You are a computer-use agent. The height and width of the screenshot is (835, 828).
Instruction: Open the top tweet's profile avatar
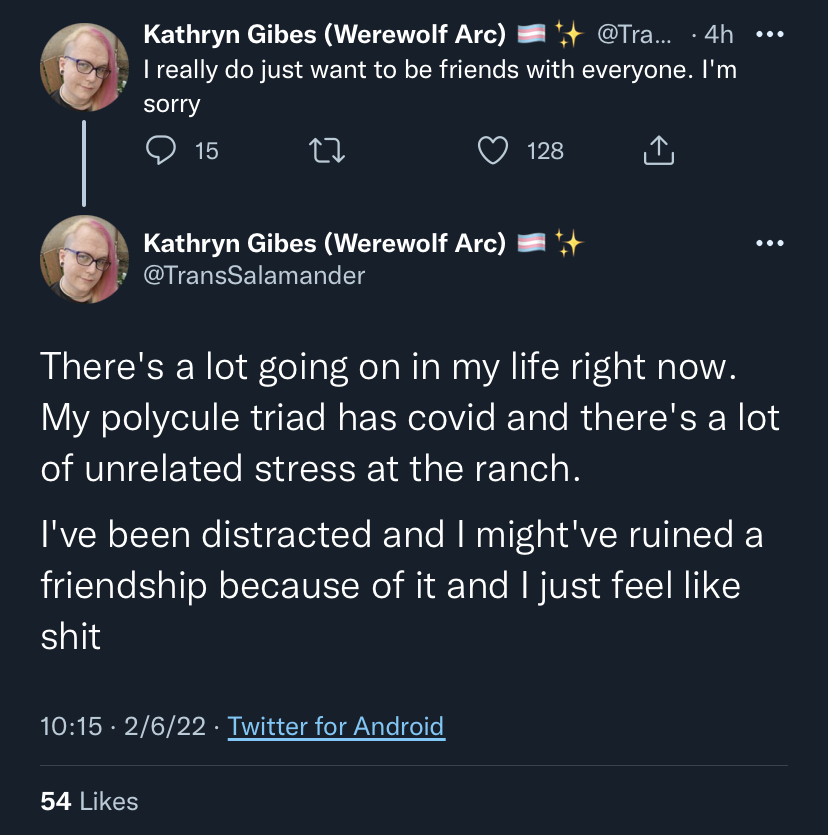tap(84, 67)
